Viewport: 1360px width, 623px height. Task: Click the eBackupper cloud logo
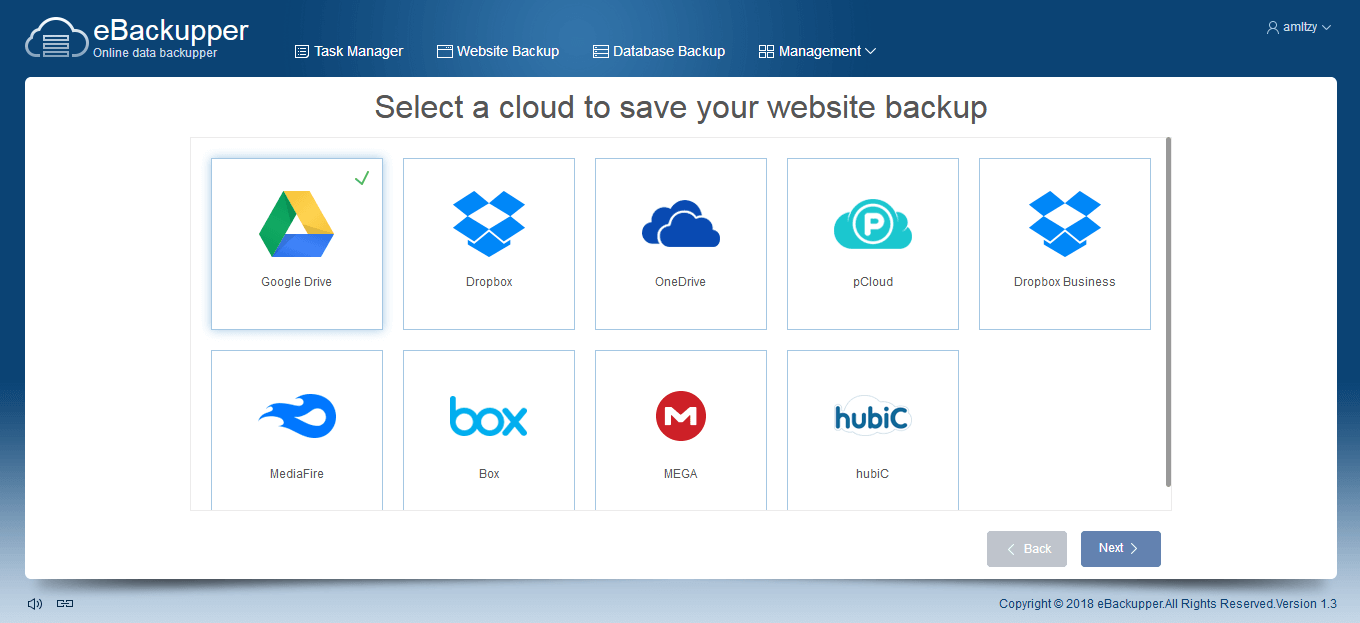pos(56,40)
